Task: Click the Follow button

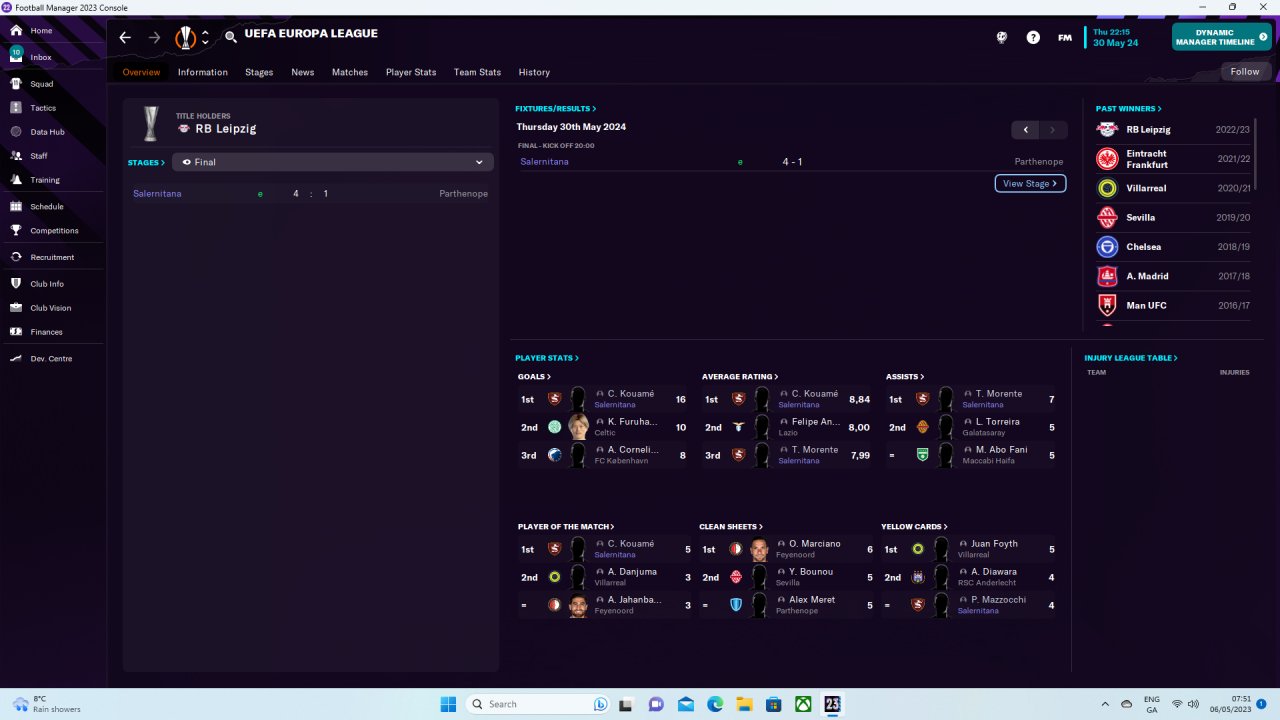Action: (1245, 72)
